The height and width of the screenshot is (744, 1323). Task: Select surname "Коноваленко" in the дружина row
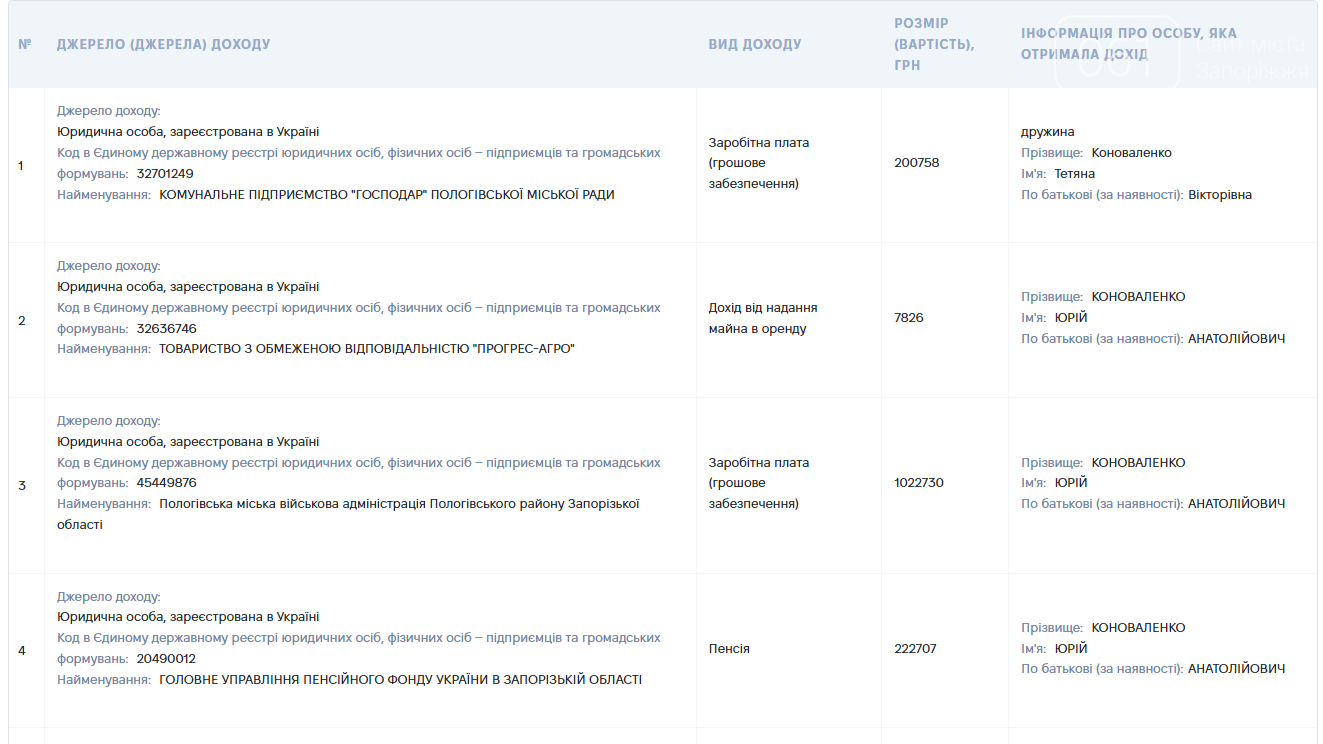point(1131,153)
